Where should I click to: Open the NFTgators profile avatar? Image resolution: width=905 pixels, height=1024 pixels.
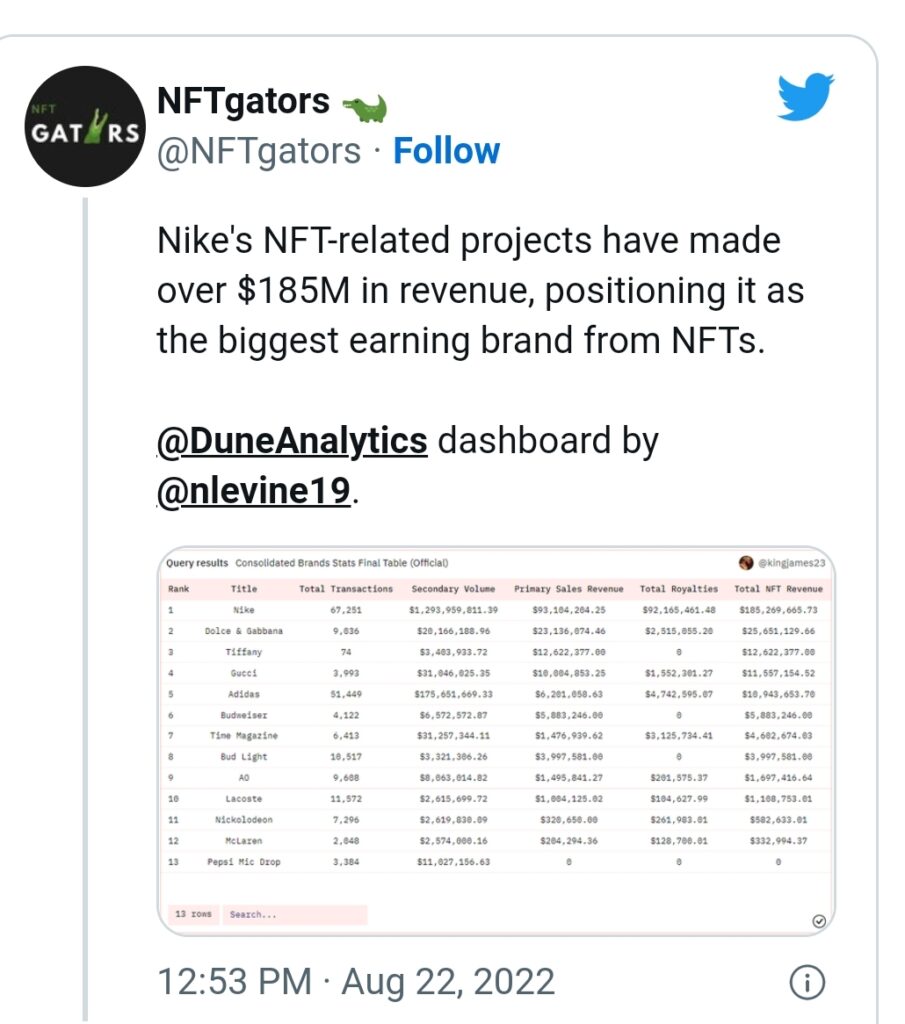coord(85,126)
